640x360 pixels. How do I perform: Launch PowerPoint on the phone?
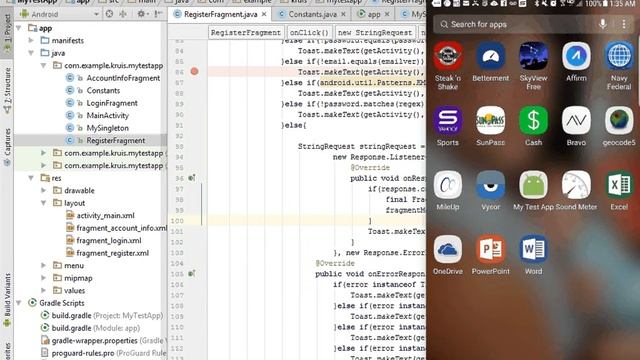[x=491, y=249]
